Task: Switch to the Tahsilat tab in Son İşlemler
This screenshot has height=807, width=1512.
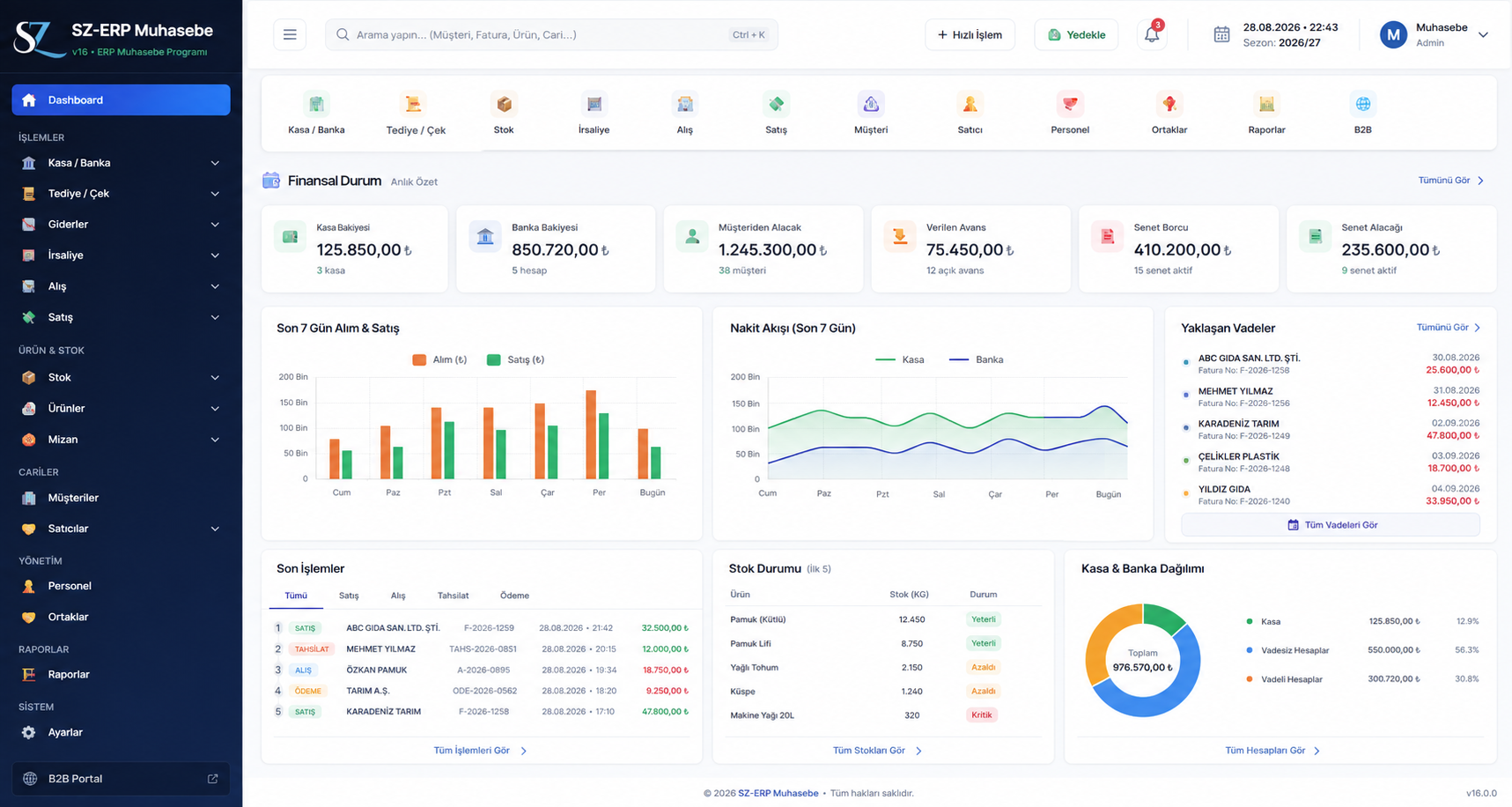Action: coord(453,596)
